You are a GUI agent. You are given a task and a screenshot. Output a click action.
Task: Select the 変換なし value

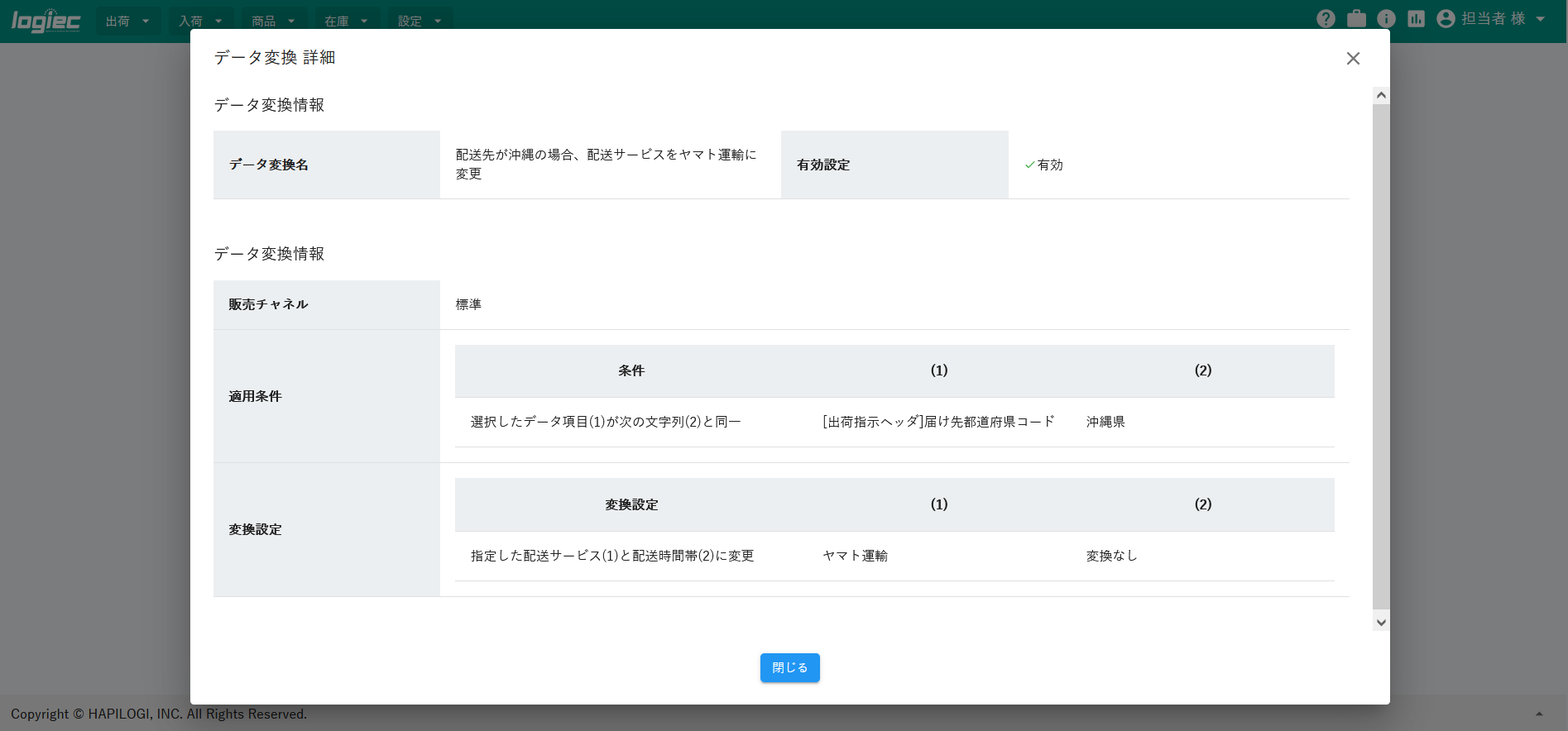point(1112,556)
